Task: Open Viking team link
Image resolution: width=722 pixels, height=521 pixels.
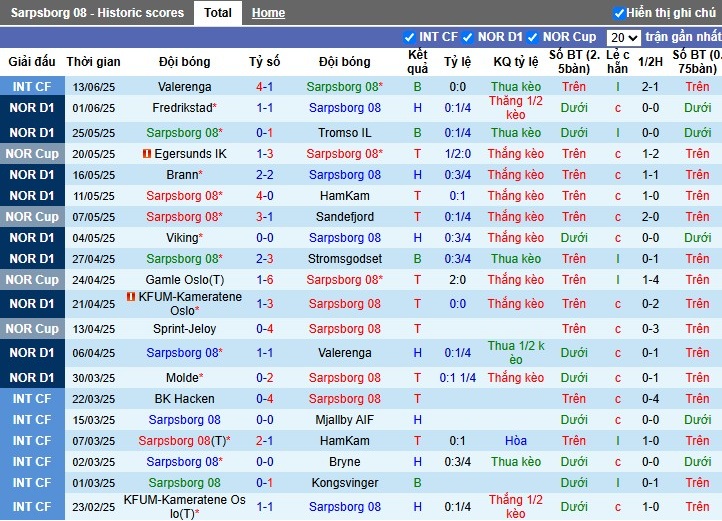Action: 182,238
